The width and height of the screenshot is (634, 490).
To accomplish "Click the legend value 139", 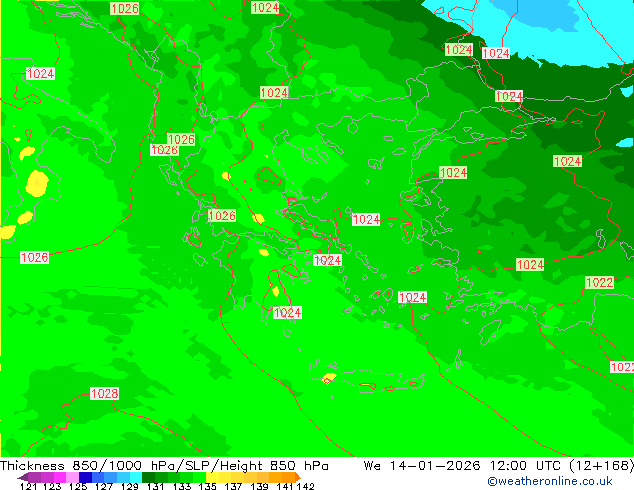I will pos(259,486).
